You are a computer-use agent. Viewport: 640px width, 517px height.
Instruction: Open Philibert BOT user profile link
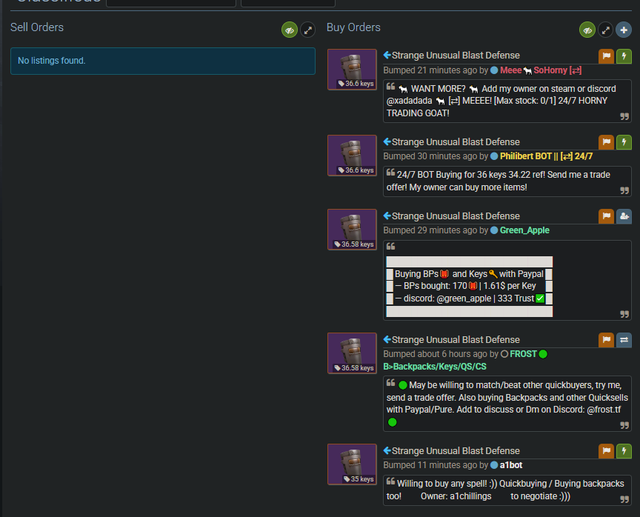(546, 156)
